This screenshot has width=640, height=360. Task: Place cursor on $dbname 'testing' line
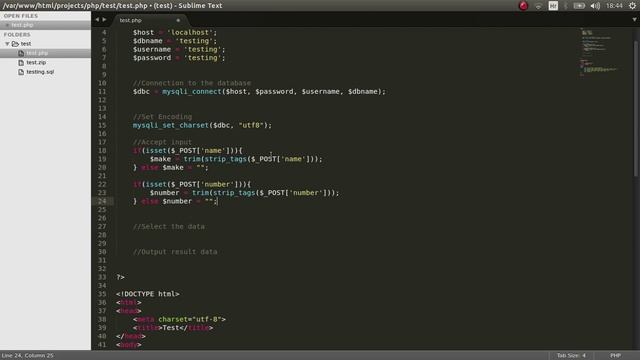pyautogui.click(x=175, y=41)
